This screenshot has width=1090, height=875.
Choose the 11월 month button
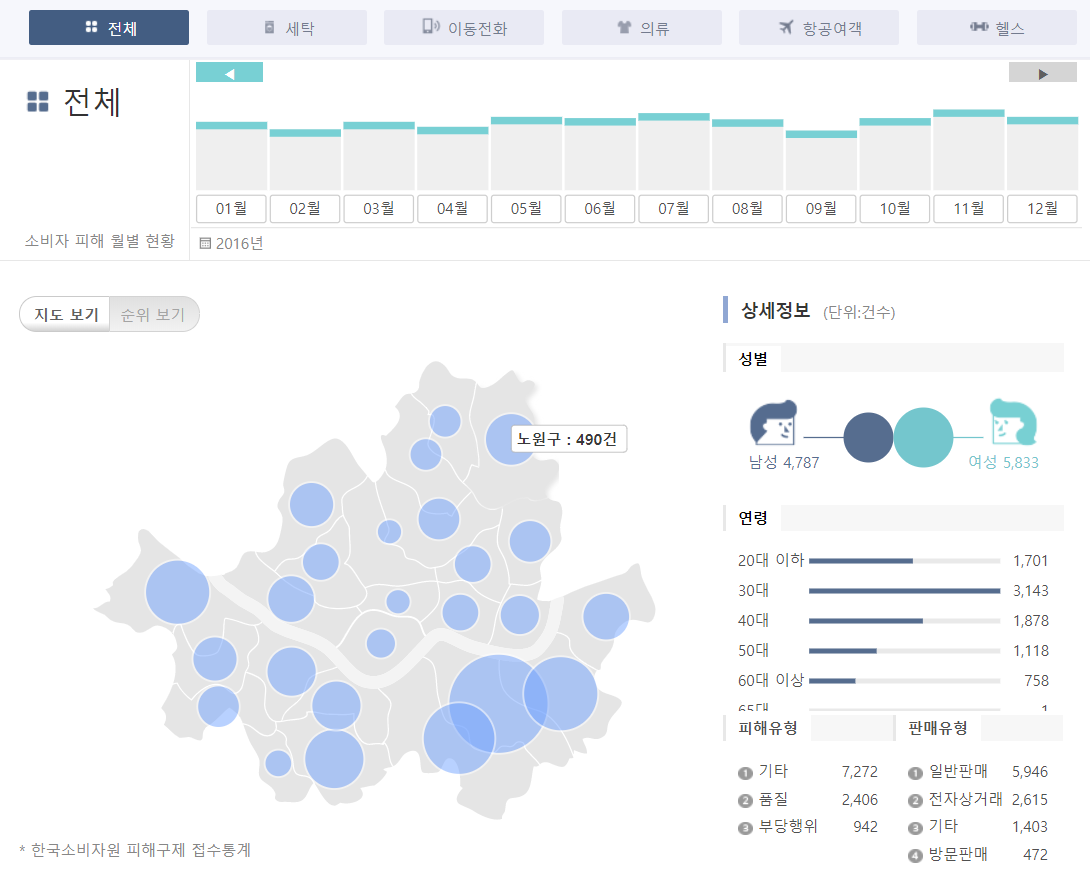click(968, 208)
